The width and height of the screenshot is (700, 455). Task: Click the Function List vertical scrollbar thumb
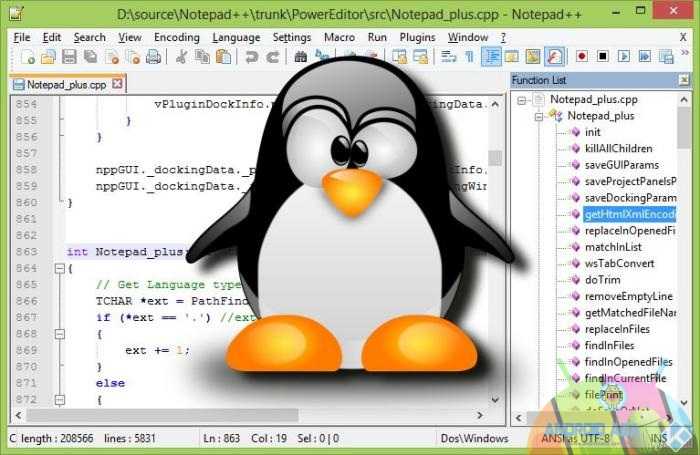[x=683, y=128]
